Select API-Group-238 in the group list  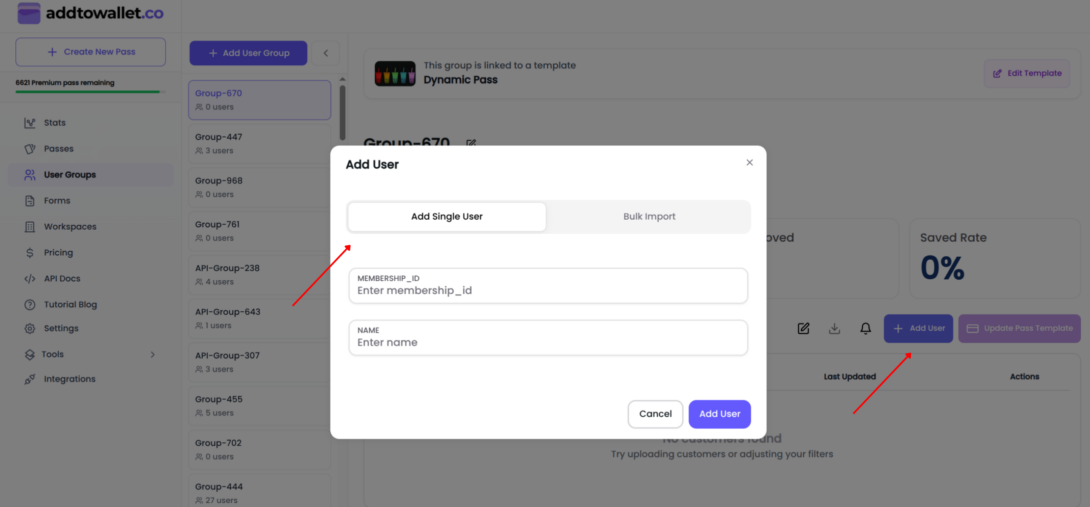259,275
